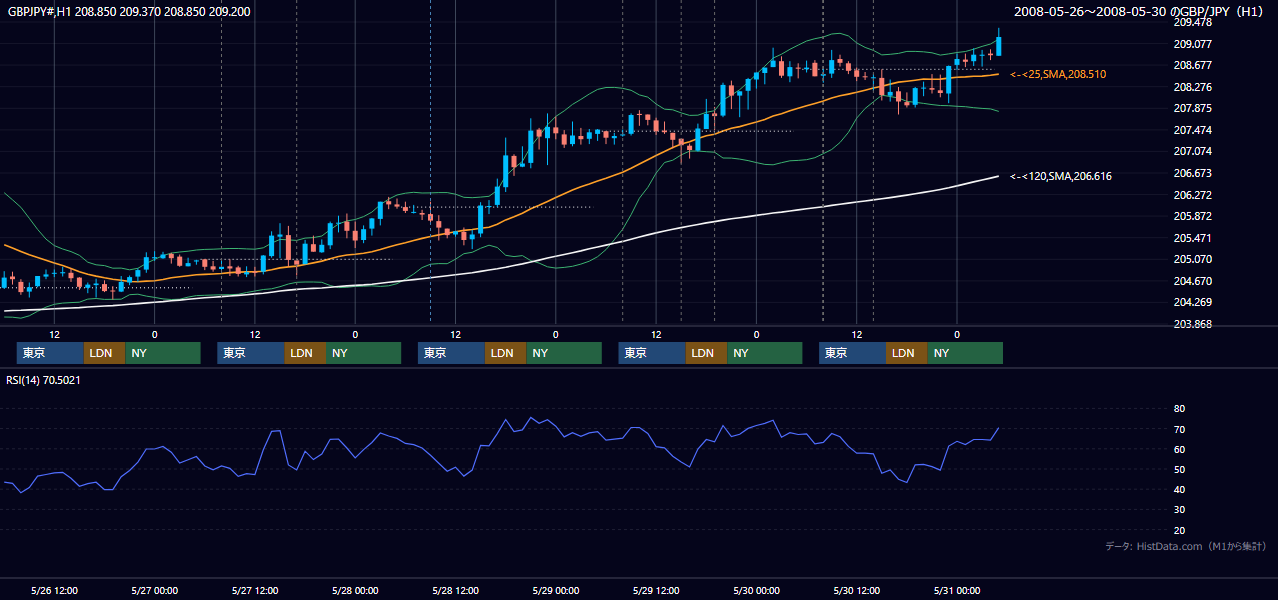Select the 5/30 00:00 time axis label

(756, 590)
